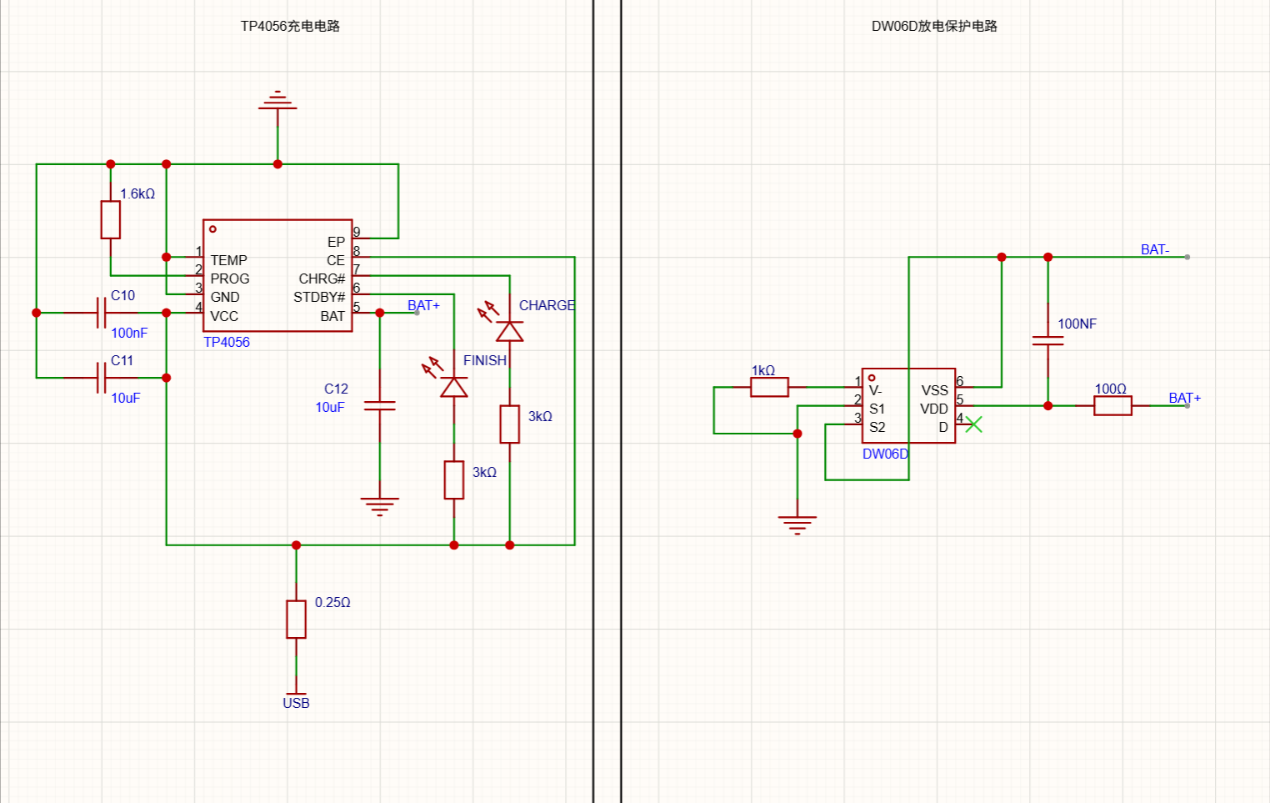This screenshot has width=1270, height=803.
Task: Select the C10 capacitor symbol
Action: [101, 312]
